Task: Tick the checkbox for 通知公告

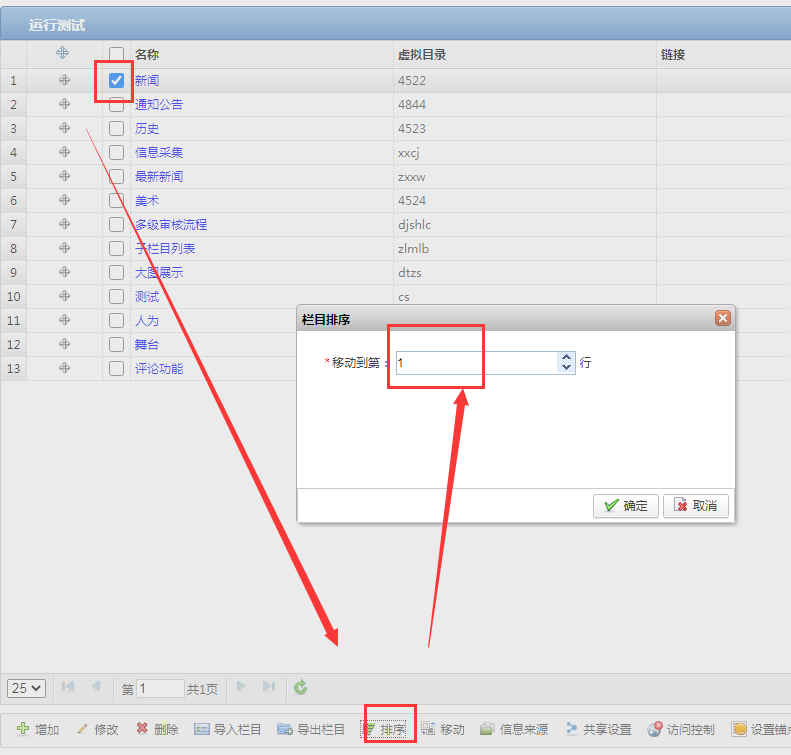Action: [x=117, y=105]
